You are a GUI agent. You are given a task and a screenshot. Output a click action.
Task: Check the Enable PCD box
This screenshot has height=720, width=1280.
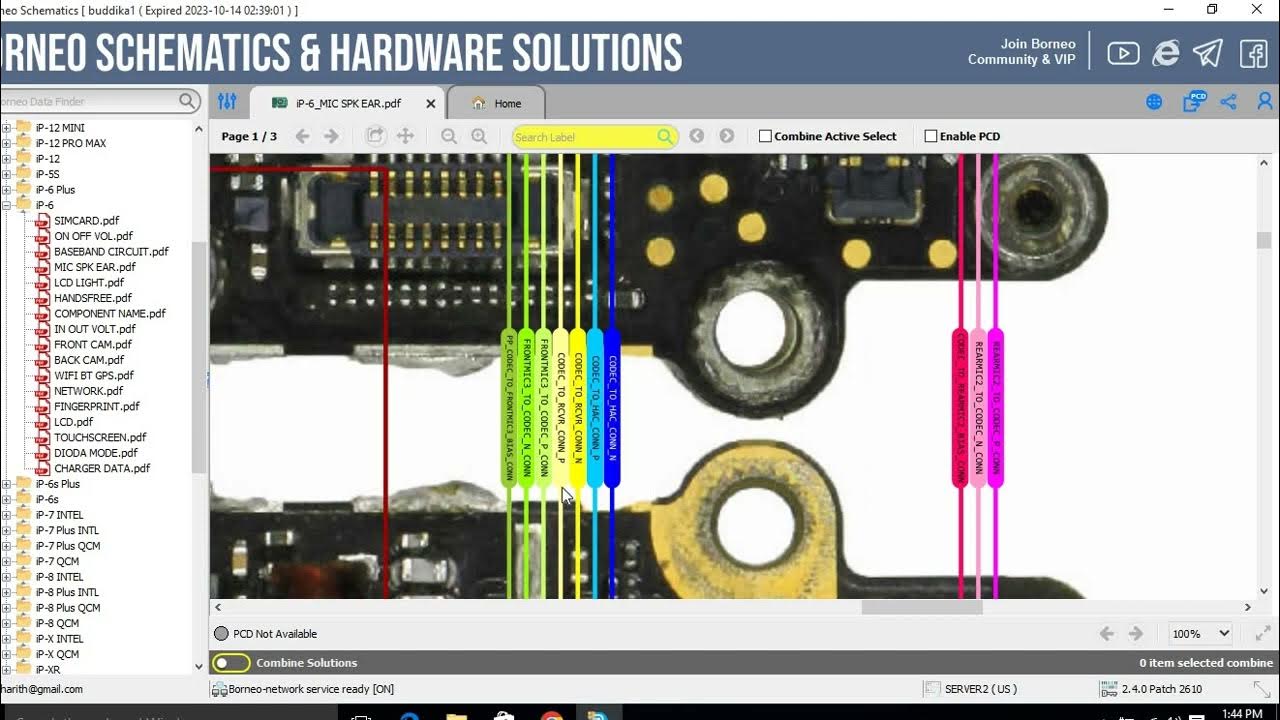[931, 136]
